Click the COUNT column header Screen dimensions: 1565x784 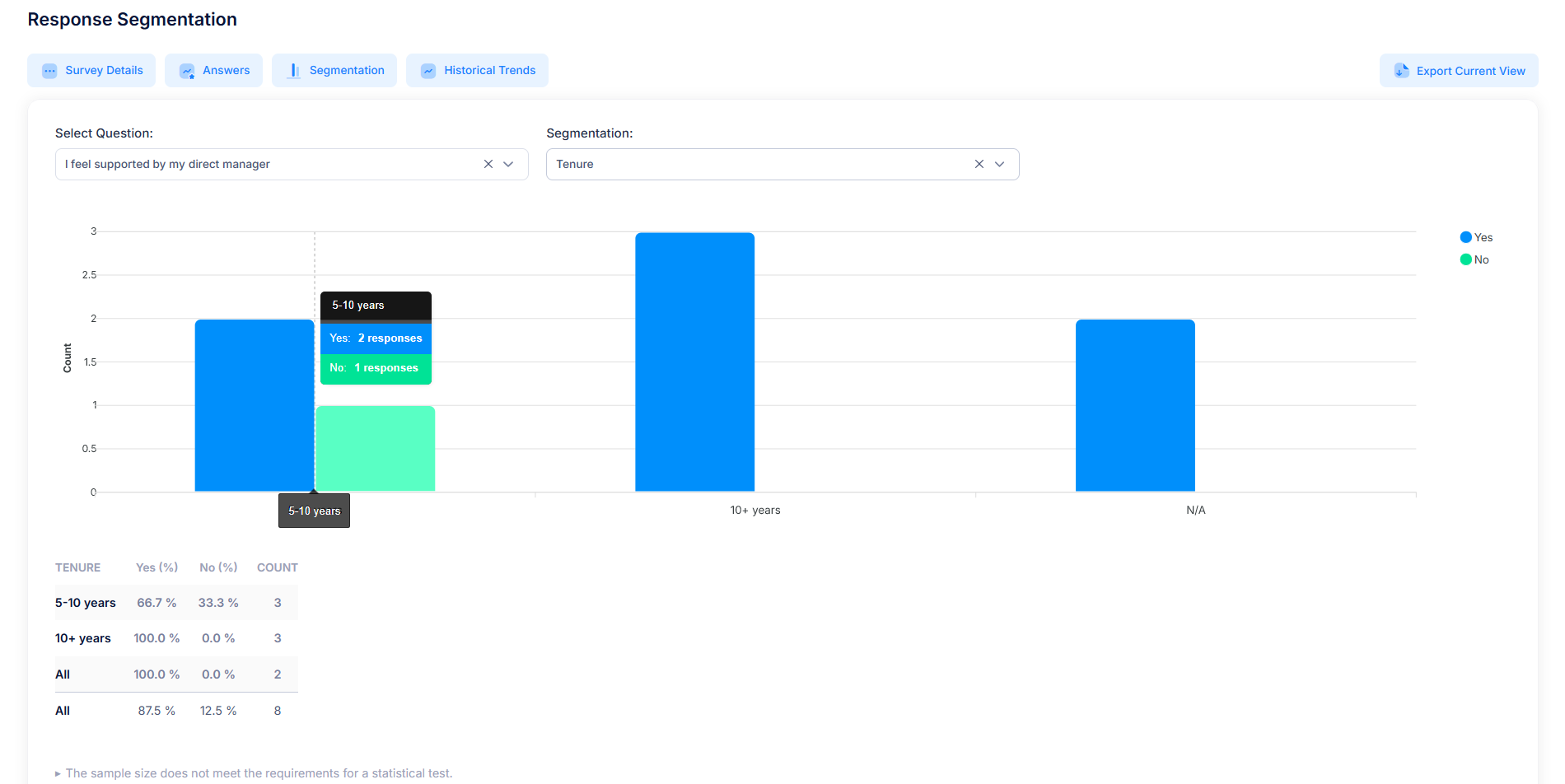(x=278, y=567)
